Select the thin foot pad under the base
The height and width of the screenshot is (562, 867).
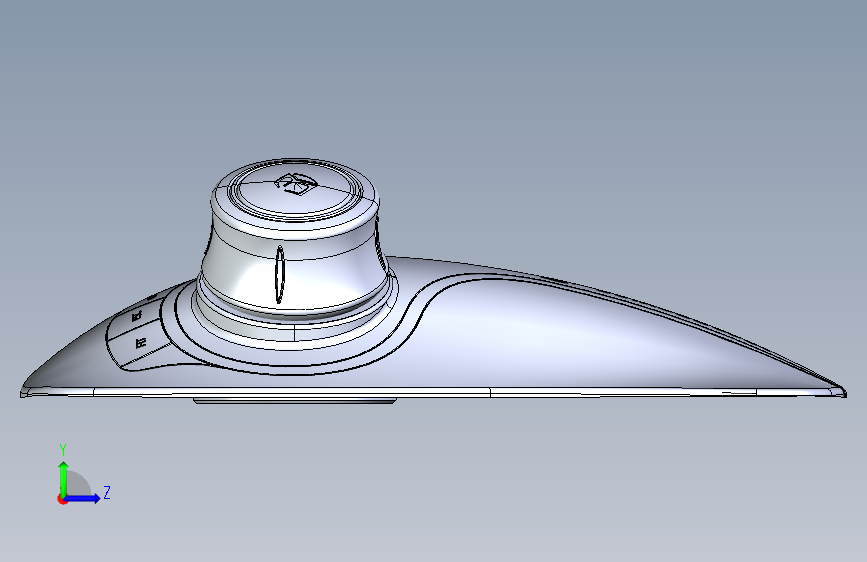point(294,400)
